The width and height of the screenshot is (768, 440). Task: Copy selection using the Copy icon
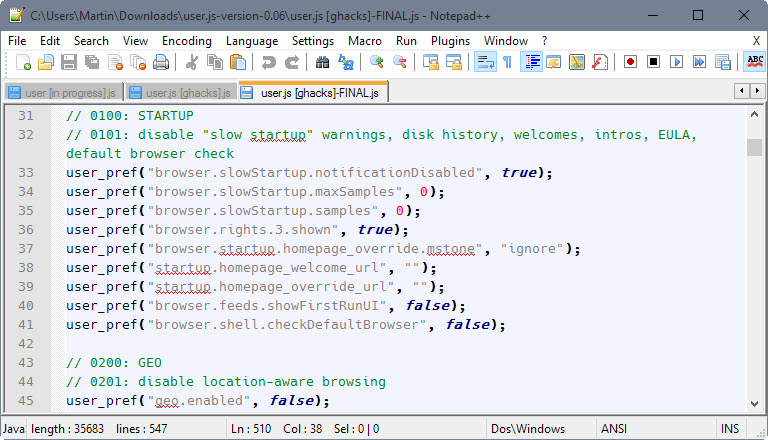215,62
